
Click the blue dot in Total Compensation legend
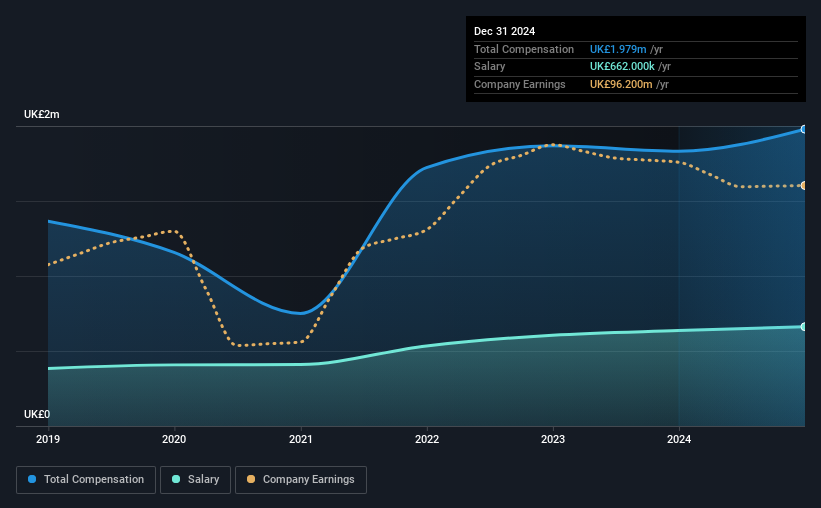32,479
